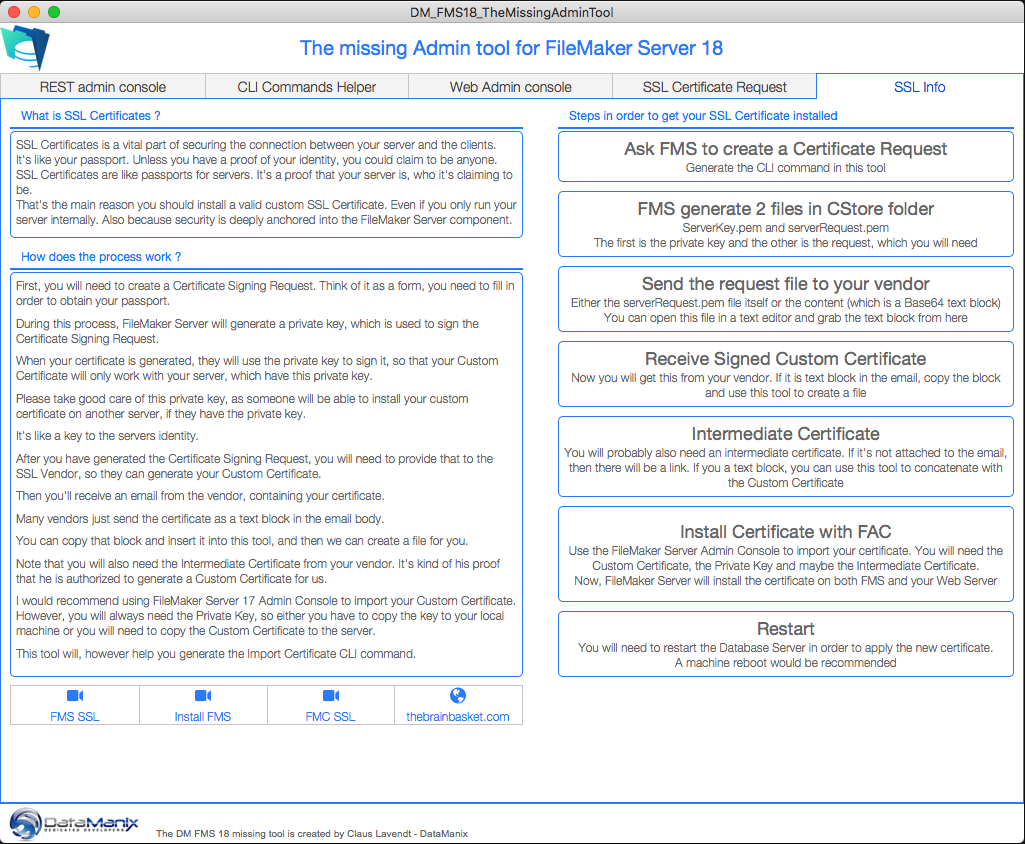Click the FMC SSL video camera icon
1025x844 pixels.
pos(331,695)
